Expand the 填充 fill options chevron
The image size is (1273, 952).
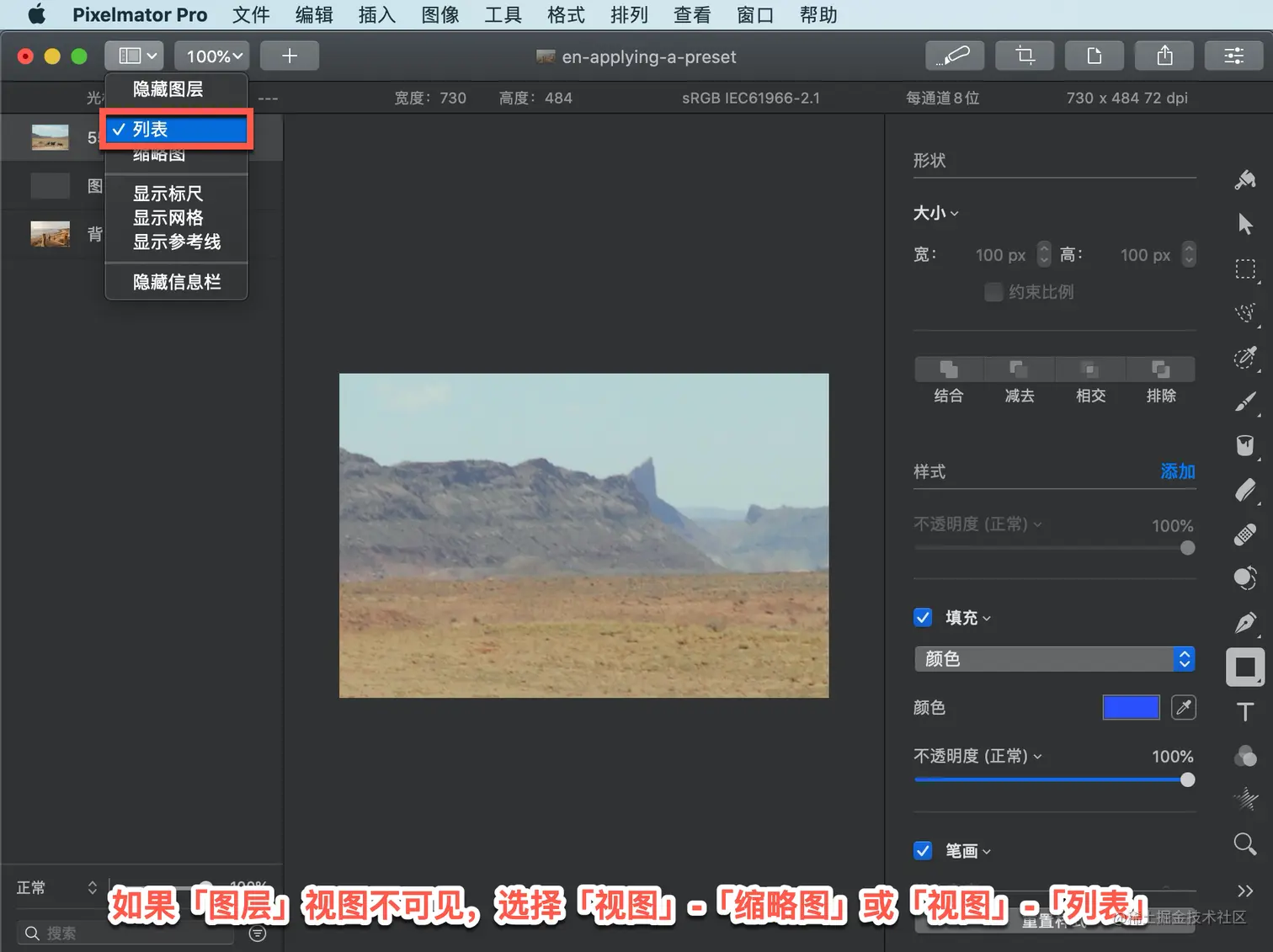(987, 619)
